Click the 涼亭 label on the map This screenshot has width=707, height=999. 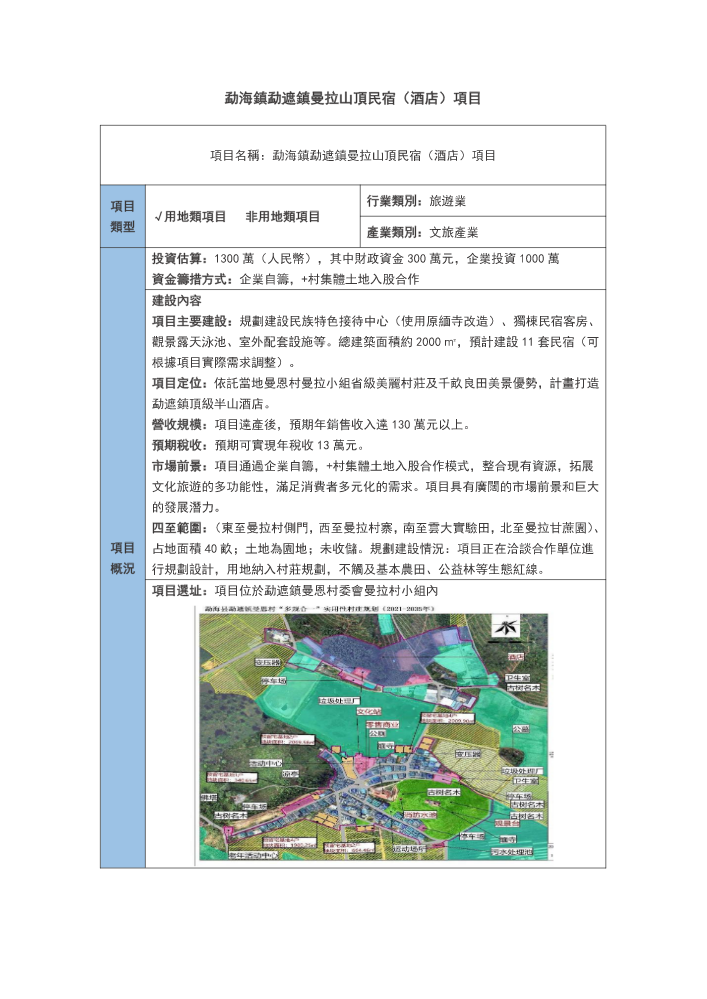pyautogui.click(x=290, y=773)
